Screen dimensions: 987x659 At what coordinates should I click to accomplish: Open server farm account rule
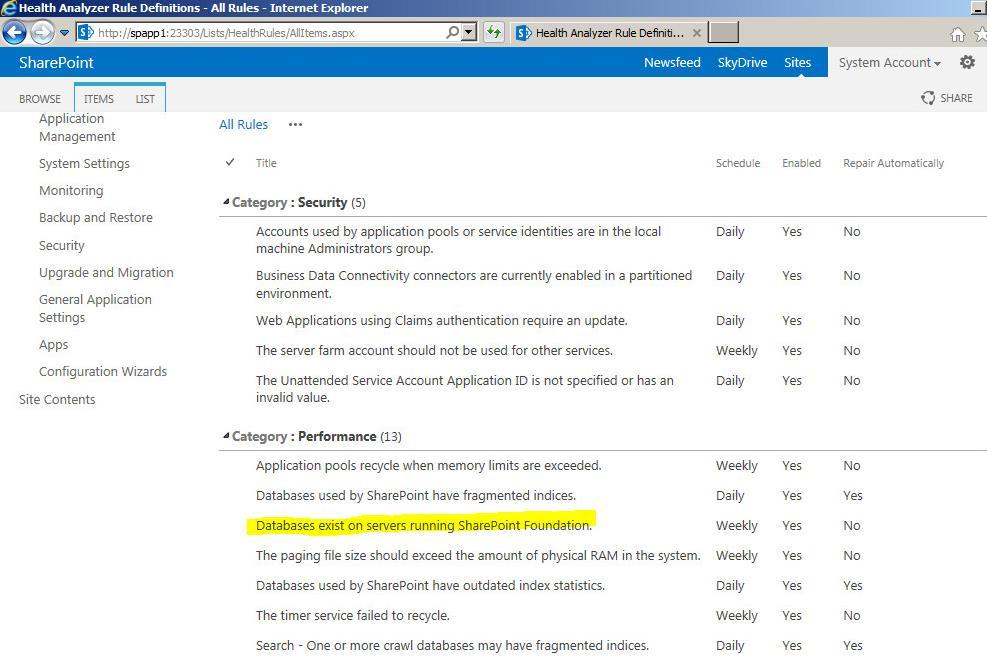434,351
